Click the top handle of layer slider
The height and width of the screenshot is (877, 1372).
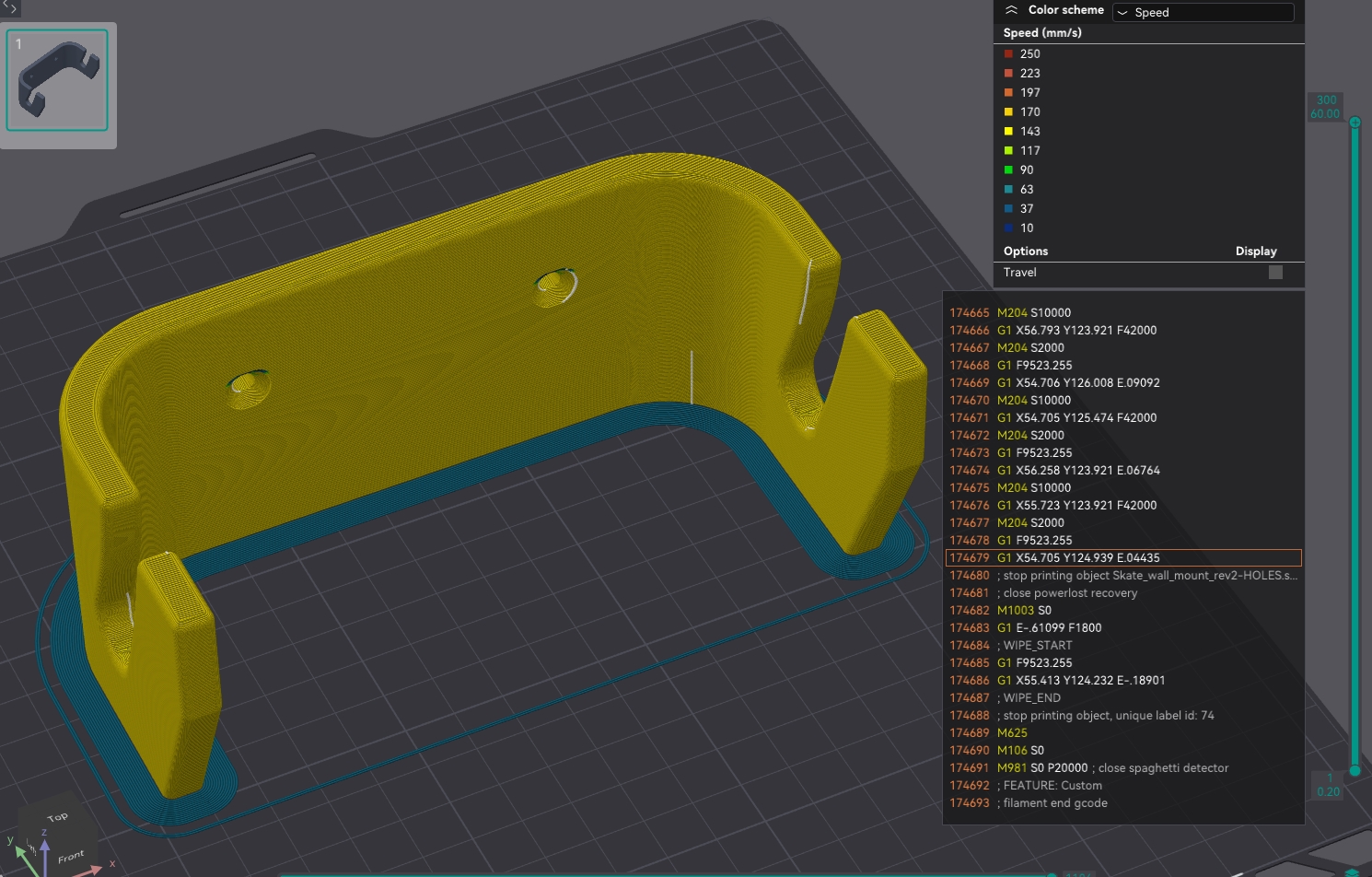coord(1355,123)
